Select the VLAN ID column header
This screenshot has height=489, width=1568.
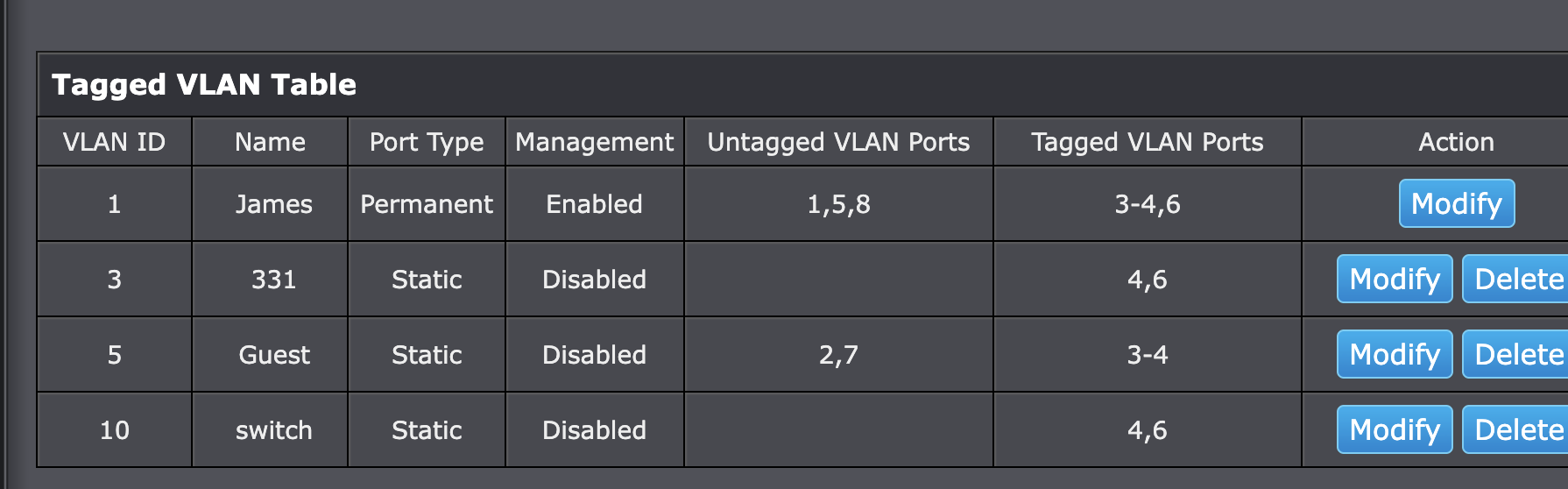[x=114, y=142]
